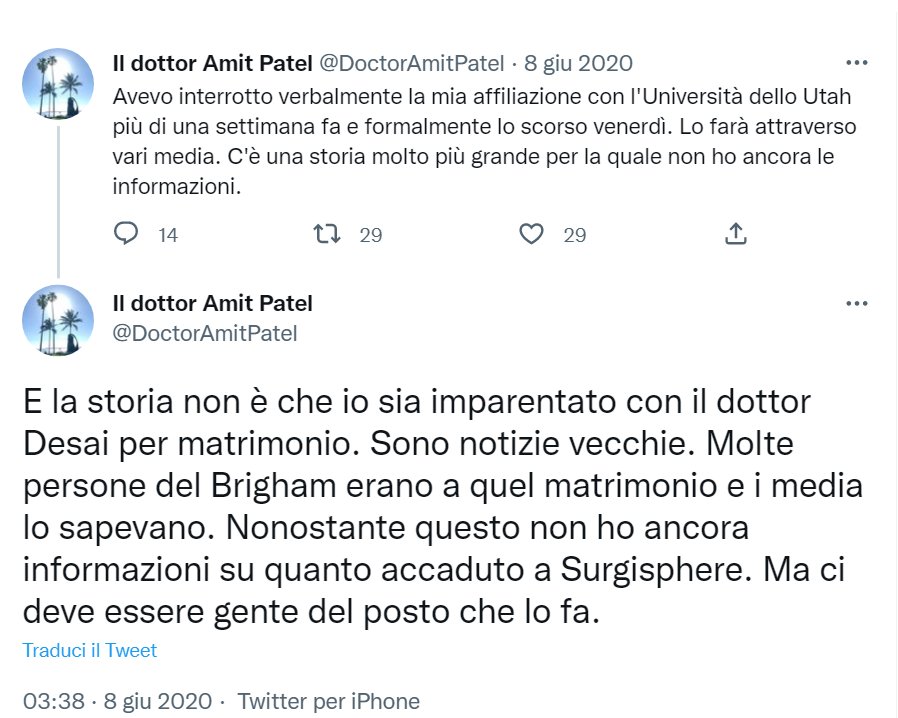Click the reply icon on first tweet

pos(126,234)
